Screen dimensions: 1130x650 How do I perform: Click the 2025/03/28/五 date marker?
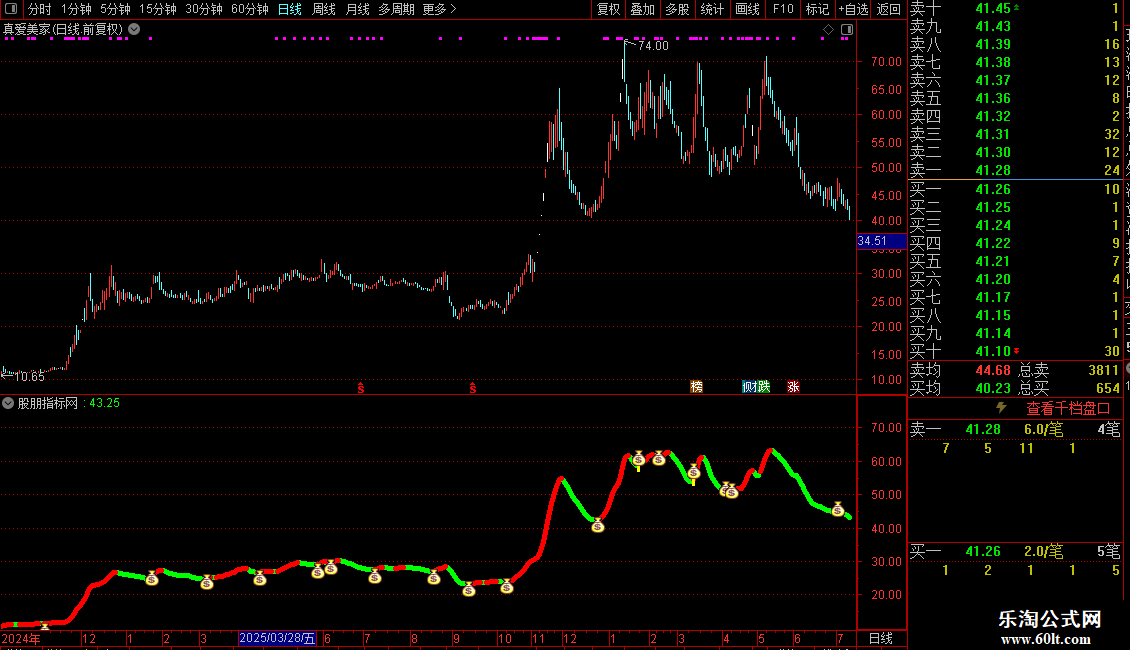point(277,638)
